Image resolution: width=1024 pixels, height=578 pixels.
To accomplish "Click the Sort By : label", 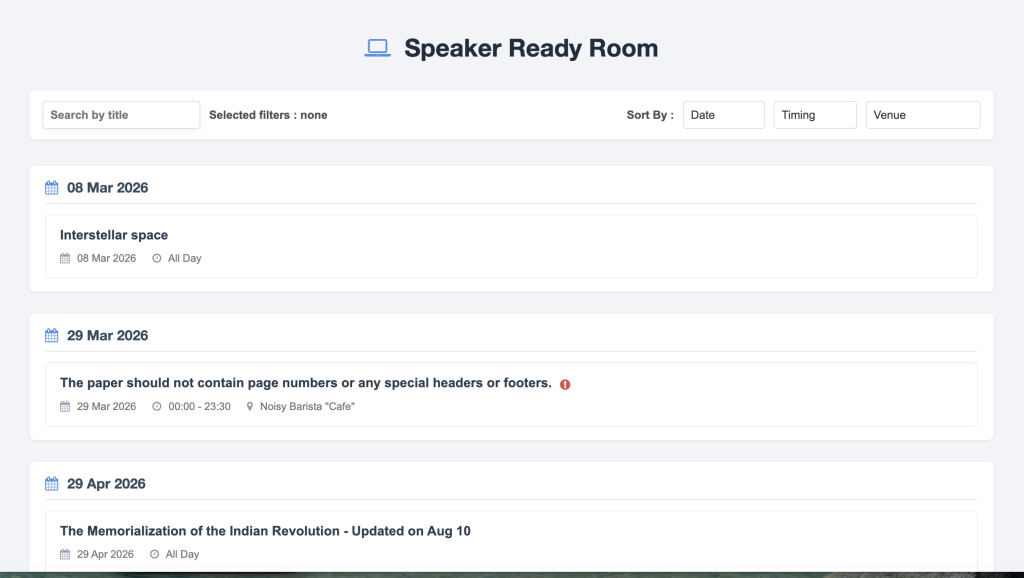I will (x=650, y=115).
